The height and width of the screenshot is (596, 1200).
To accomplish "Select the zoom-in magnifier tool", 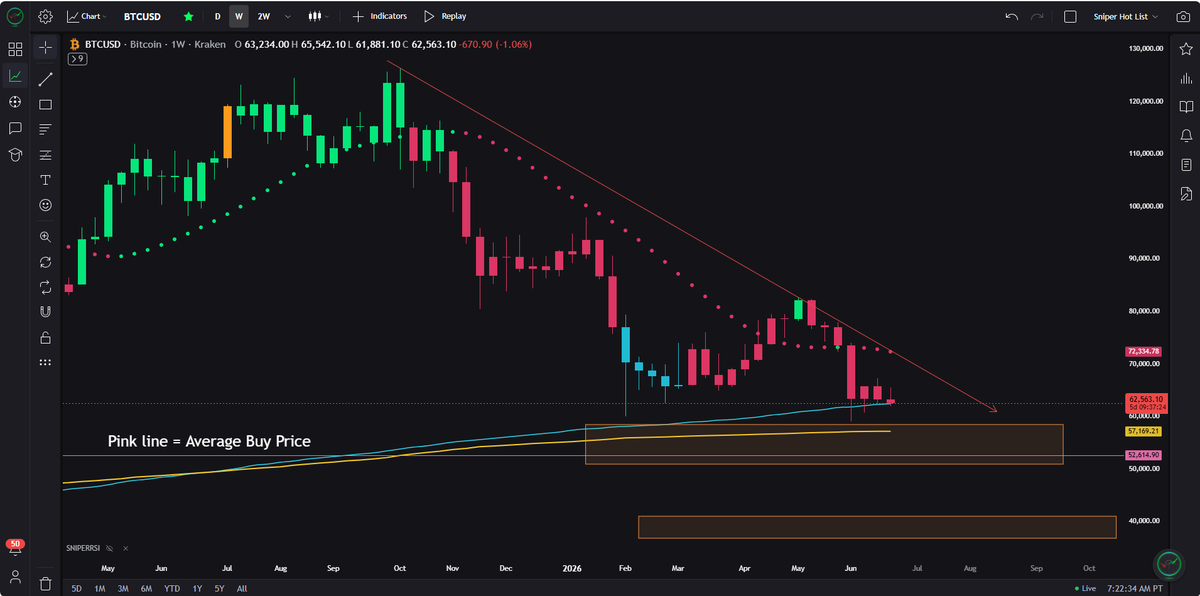I will pos(45,237).
